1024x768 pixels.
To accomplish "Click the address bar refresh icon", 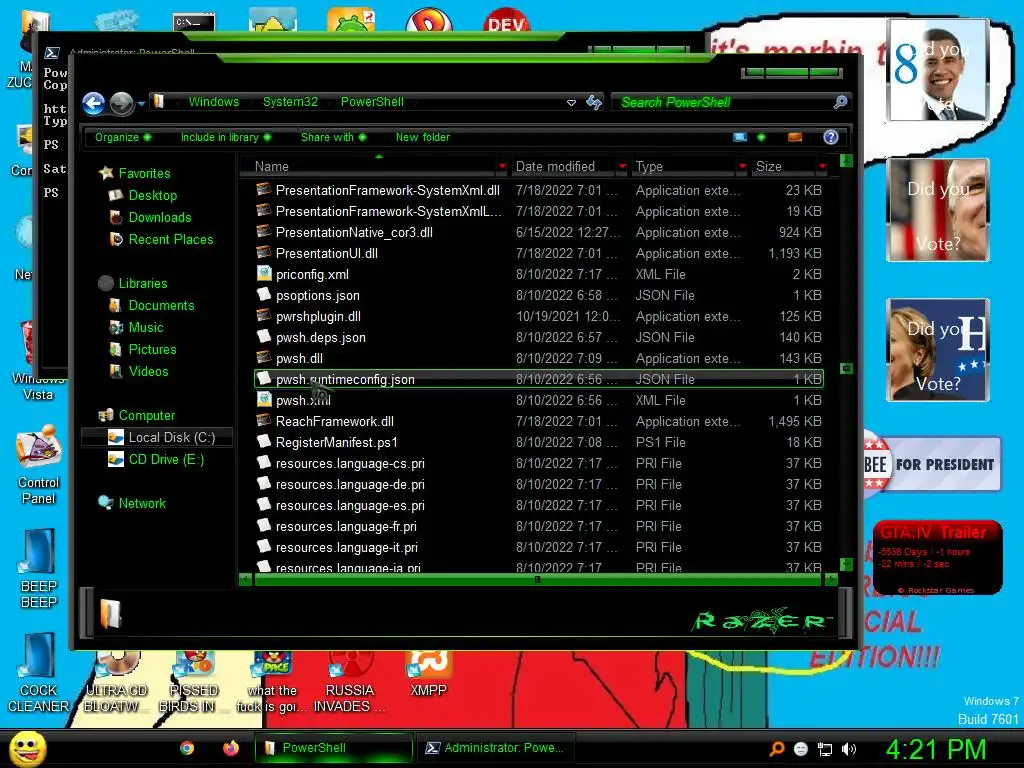I will point(594,102).
